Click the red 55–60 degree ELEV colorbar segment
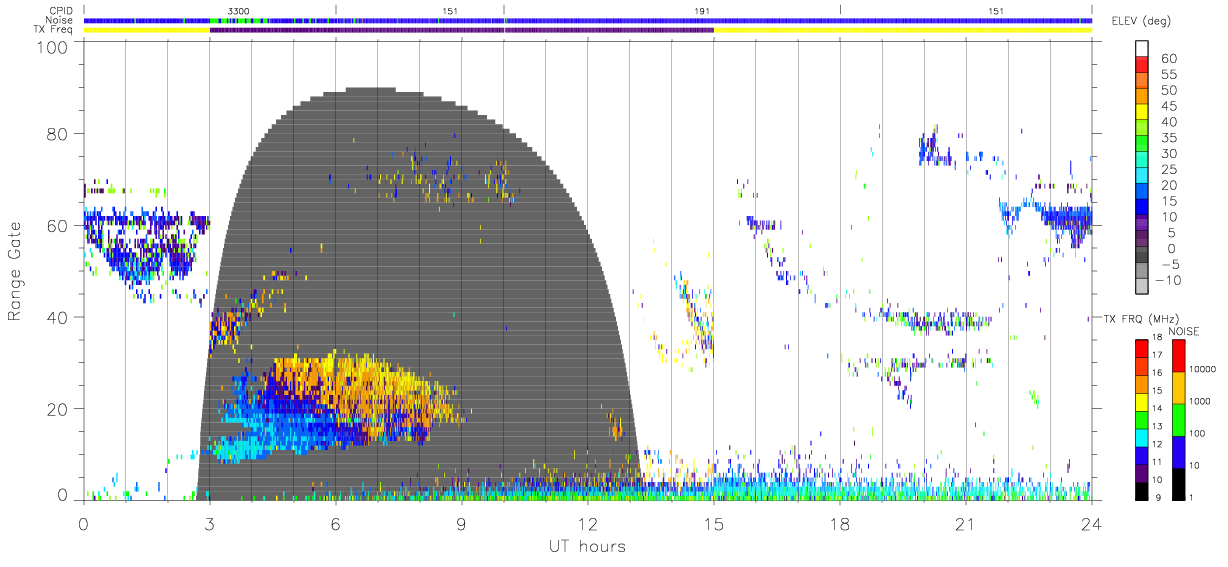The width and height of the screenshot is (1228, 567). [1142, 65]
